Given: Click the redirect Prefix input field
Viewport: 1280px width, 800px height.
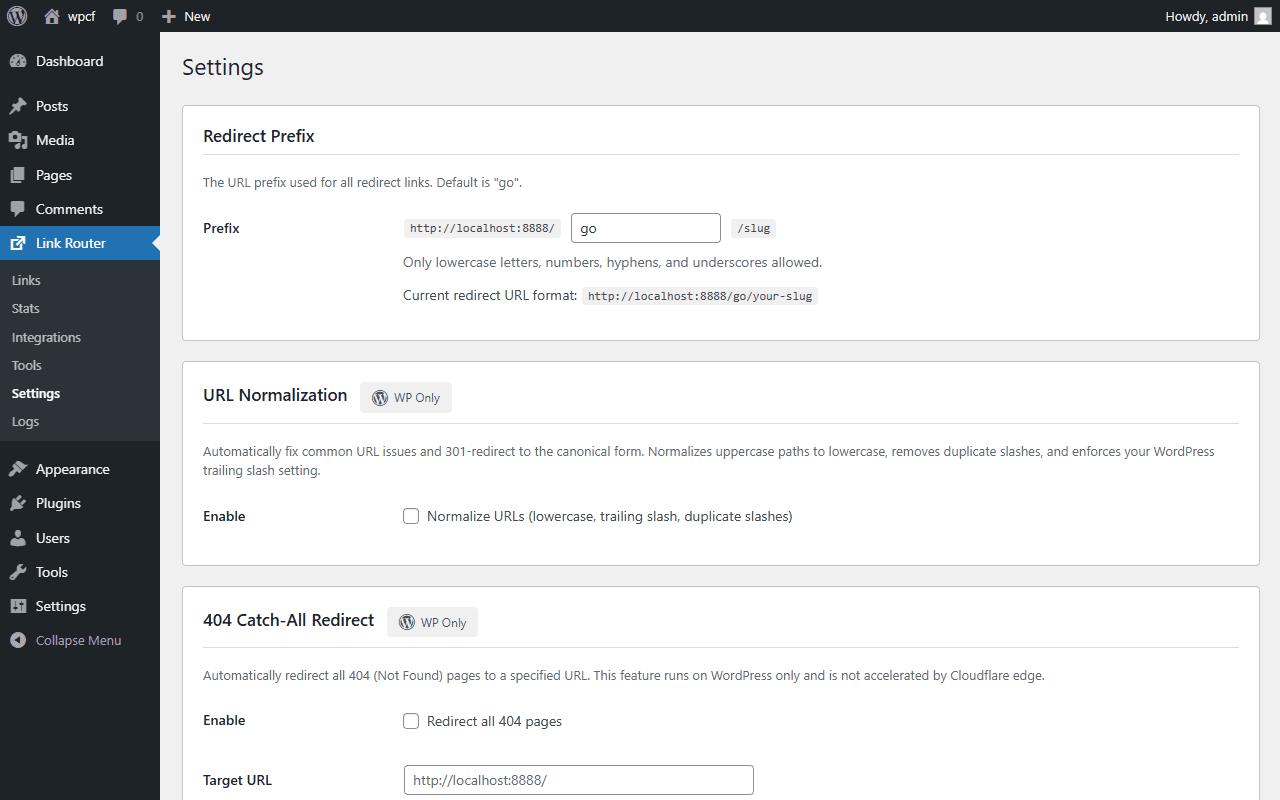Looking at the screenshot, I should [645, 228].
